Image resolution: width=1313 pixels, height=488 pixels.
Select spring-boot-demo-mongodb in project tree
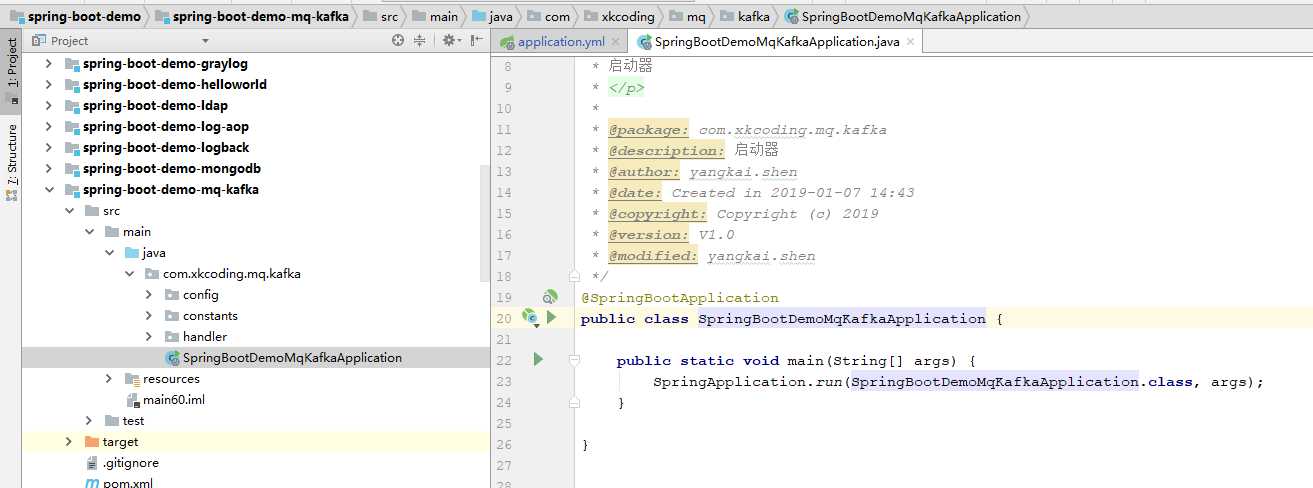tap(256, 169)
